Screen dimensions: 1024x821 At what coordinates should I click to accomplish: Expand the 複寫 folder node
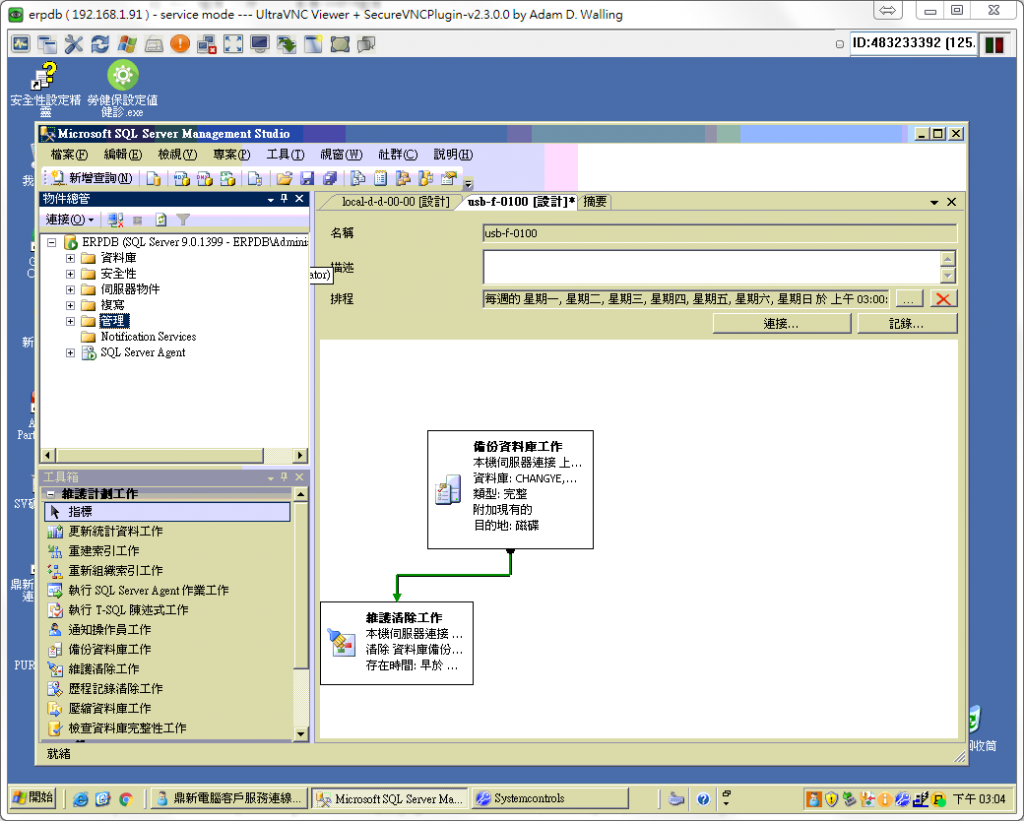(70, 305)
